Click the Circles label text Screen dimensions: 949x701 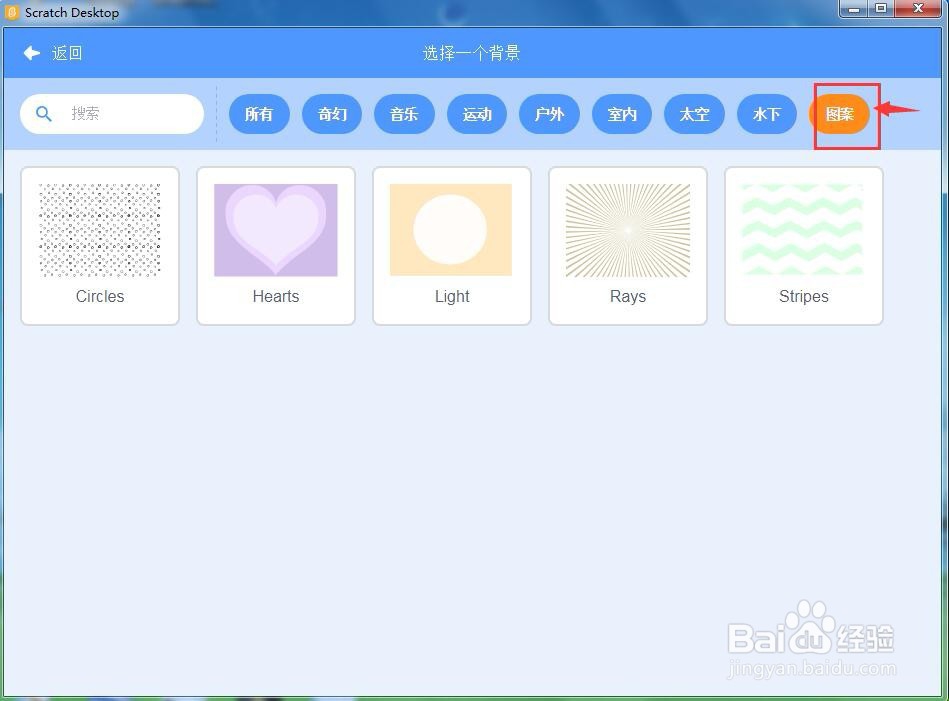[100, 296]
